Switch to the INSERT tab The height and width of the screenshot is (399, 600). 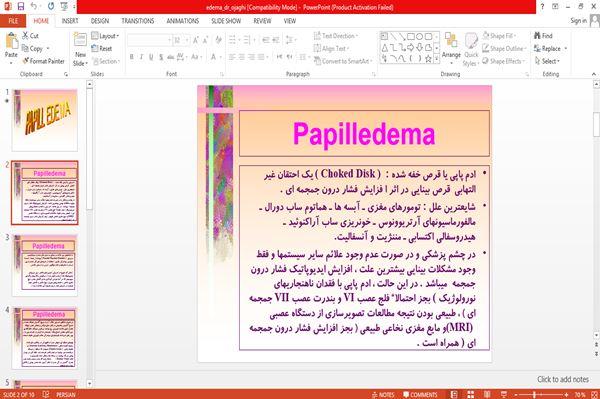click(x=70, y=21)
